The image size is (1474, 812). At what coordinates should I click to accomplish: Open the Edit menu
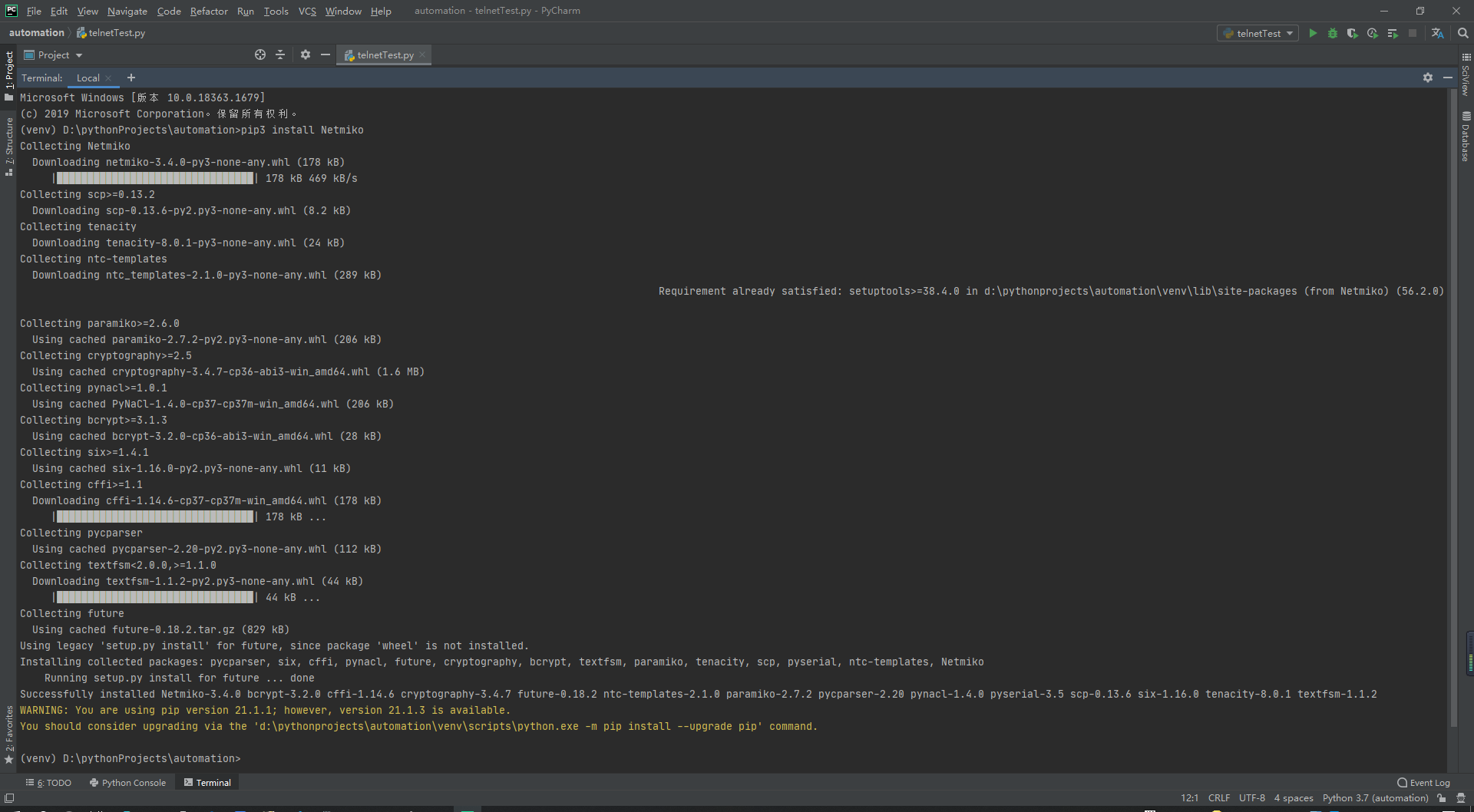(x=59, y=11)
